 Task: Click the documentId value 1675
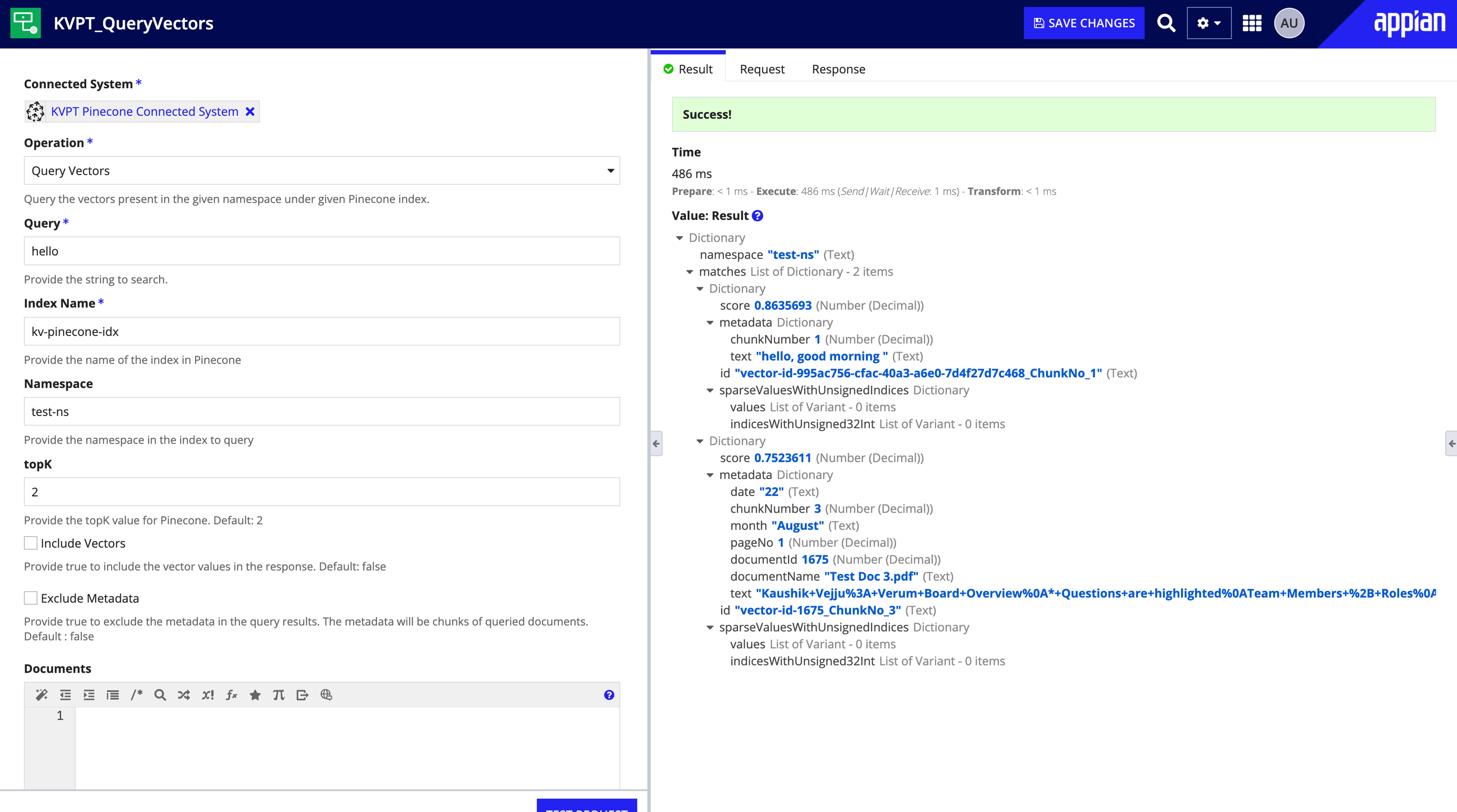coord(815,559)
